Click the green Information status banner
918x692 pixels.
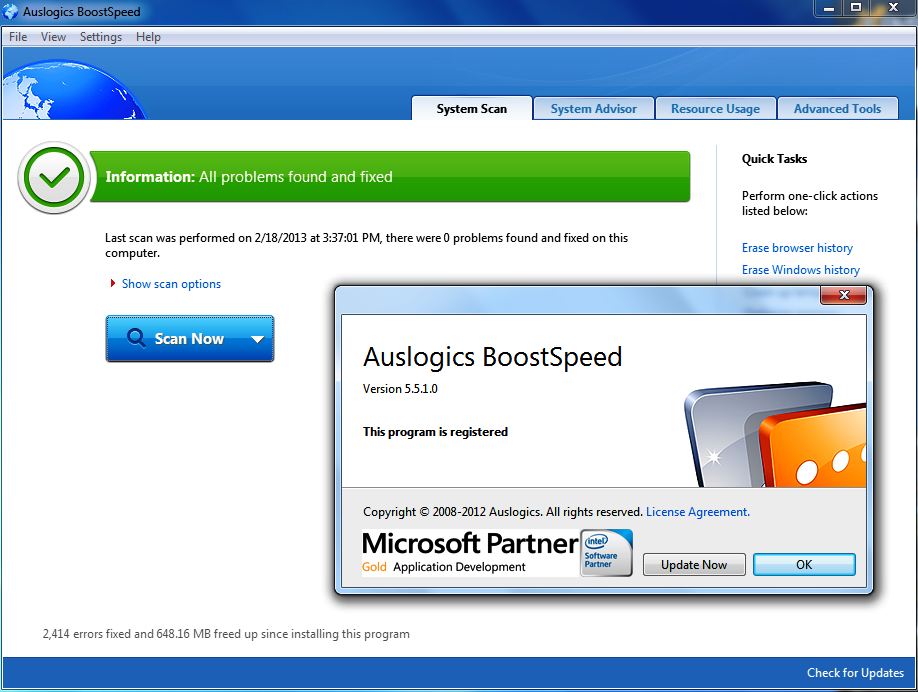(x=390, y=177)
